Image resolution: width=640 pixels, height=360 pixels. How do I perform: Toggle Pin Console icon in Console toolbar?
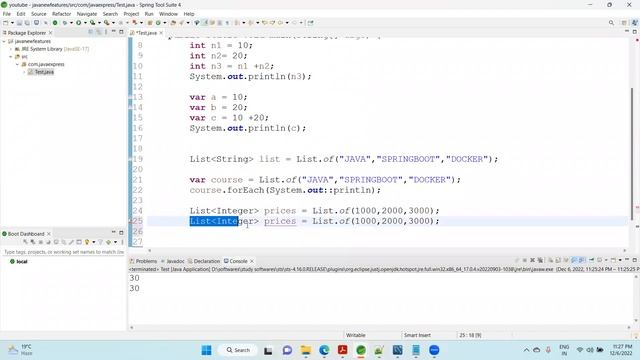point(591,260)
